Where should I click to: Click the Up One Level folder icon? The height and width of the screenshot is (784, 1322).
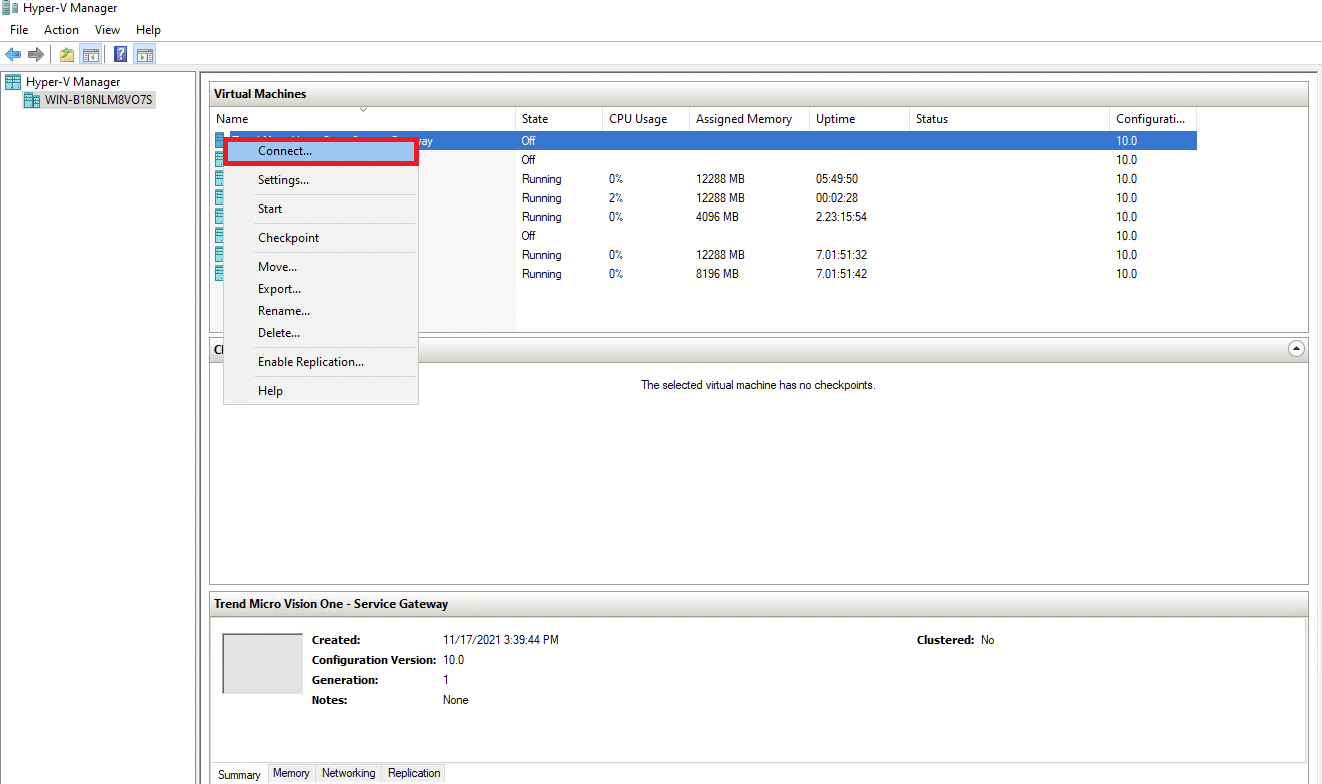point(67,54)
